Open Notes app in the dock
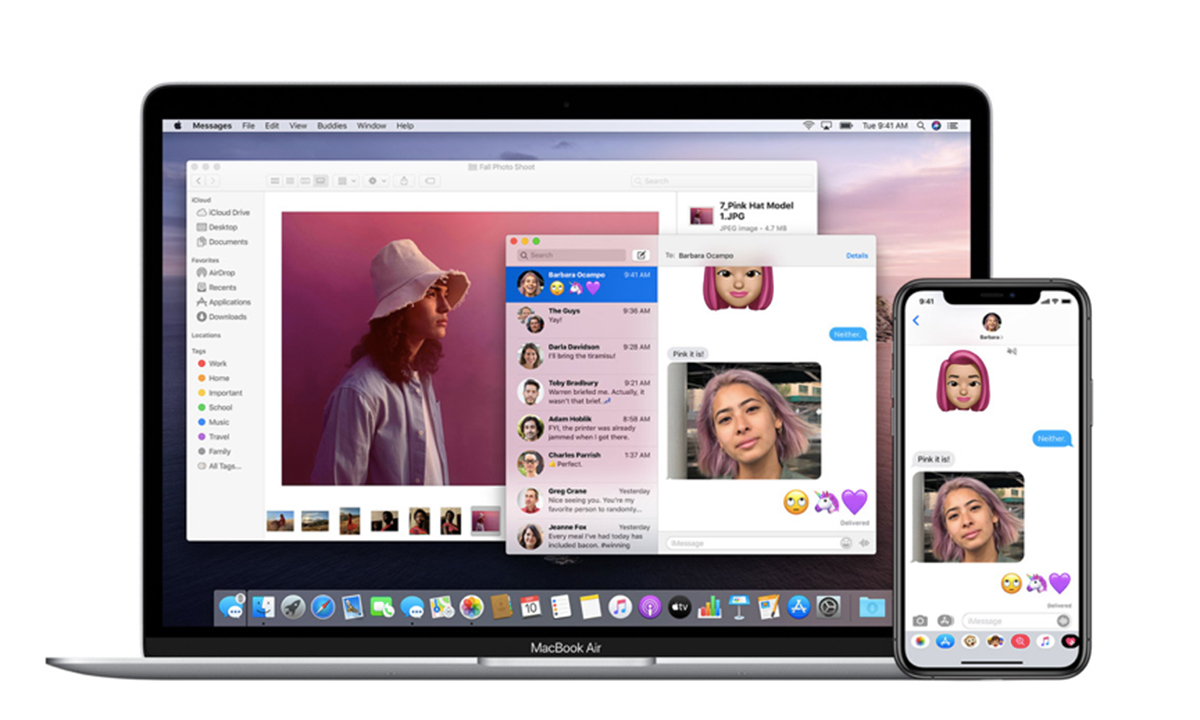This screenshot has height=720, width=1200. click(x=590, y=606)
